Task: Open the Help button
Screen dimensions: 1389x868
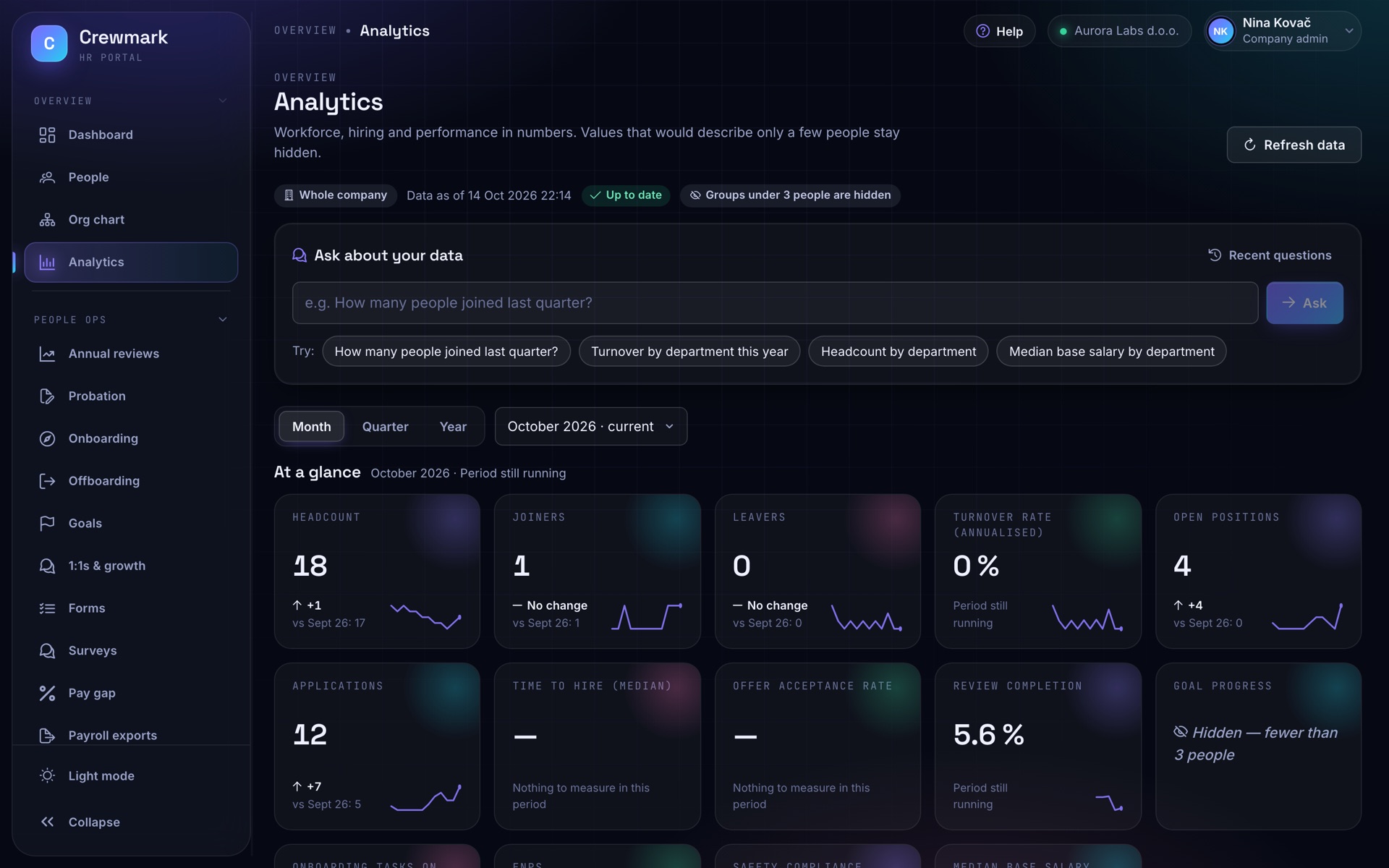Action: tap(999, 31)
